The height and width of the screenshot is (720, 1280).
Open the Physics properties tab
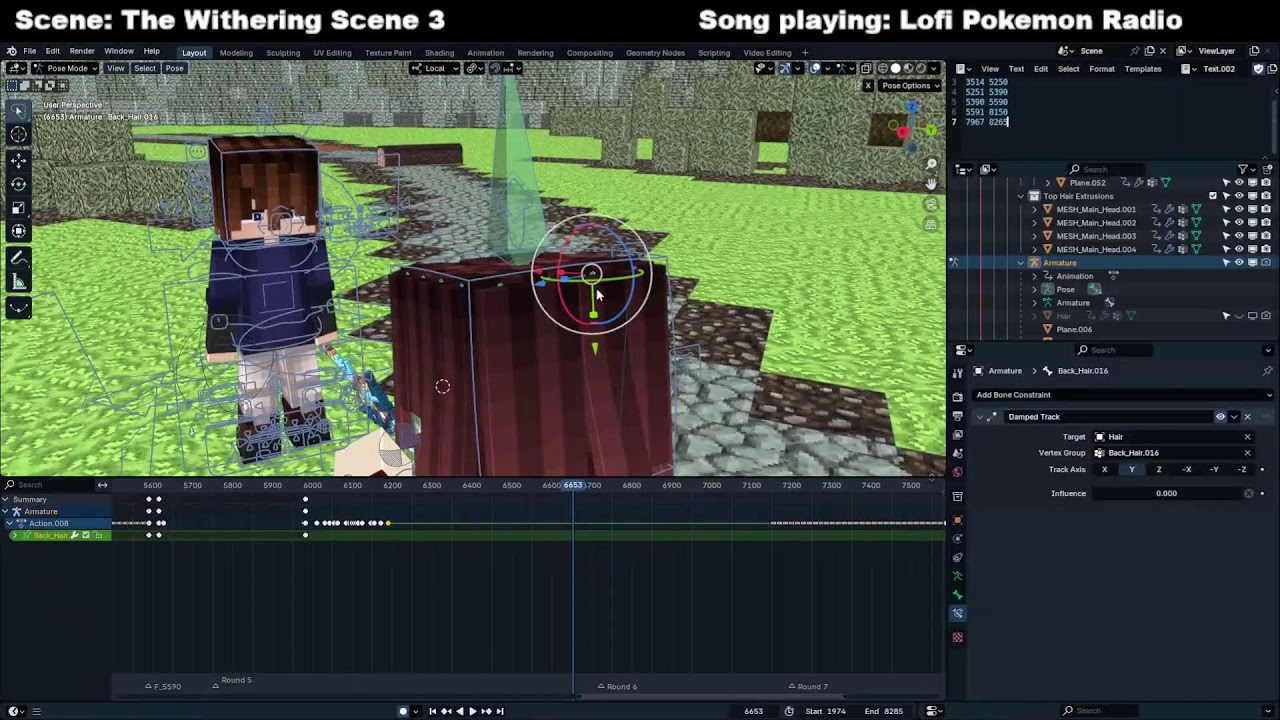(957, 539)
